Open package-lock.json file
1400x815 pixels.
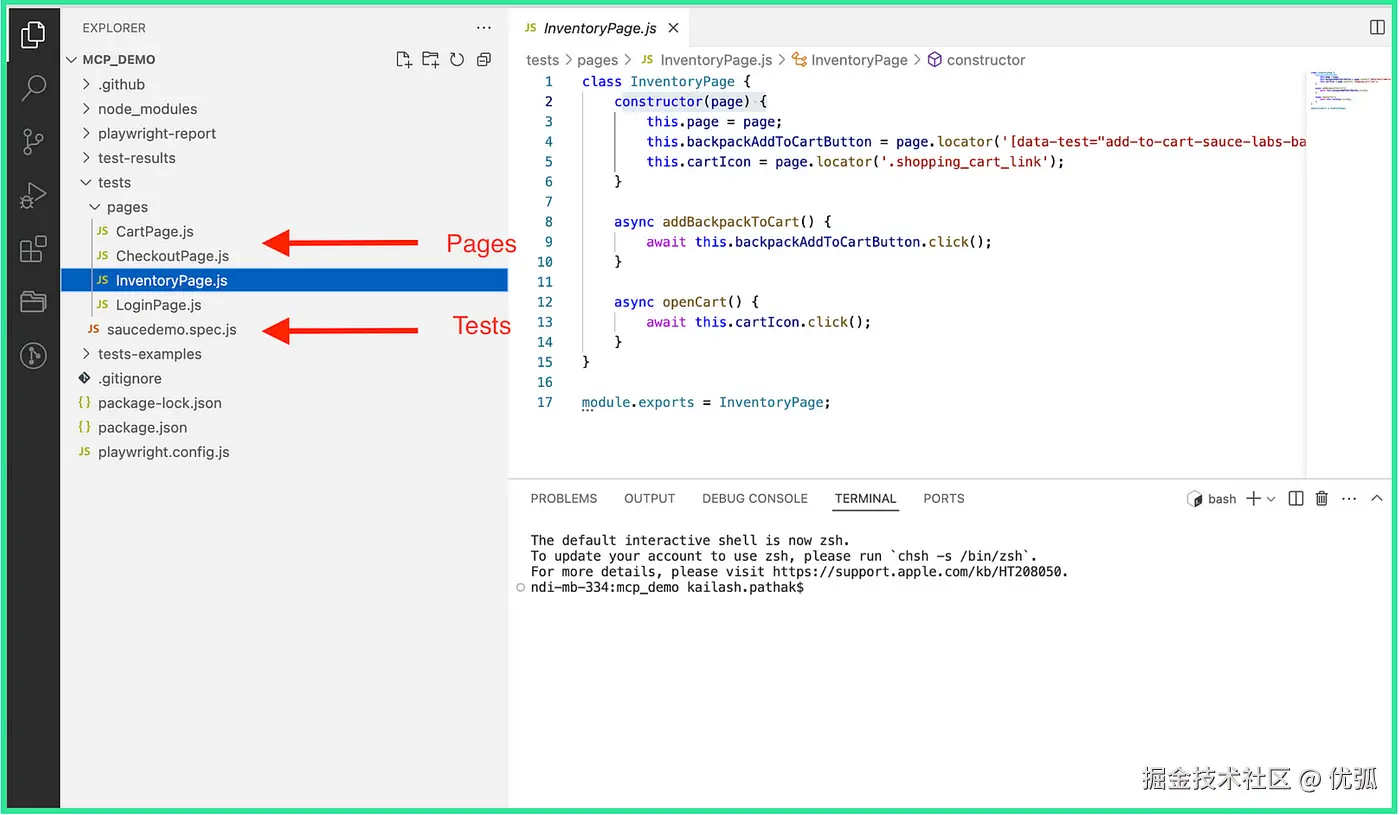click(x=285, y=403)
